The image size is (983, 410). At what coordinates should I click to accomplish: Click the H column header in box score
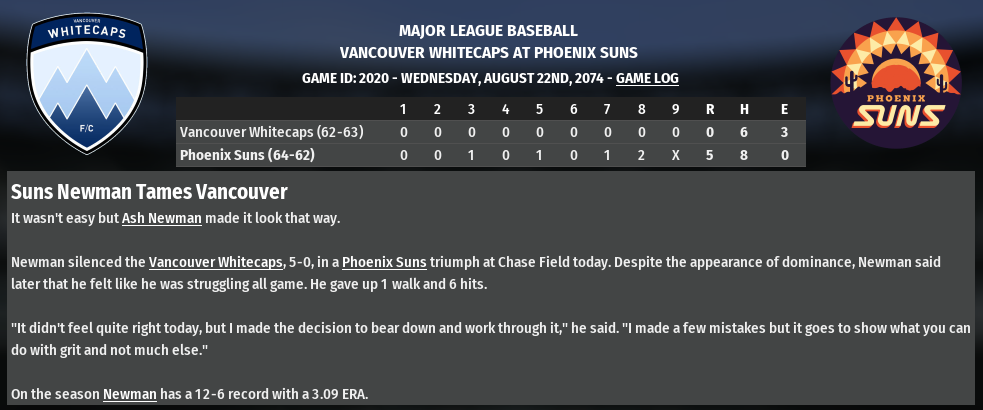[743, 109]
